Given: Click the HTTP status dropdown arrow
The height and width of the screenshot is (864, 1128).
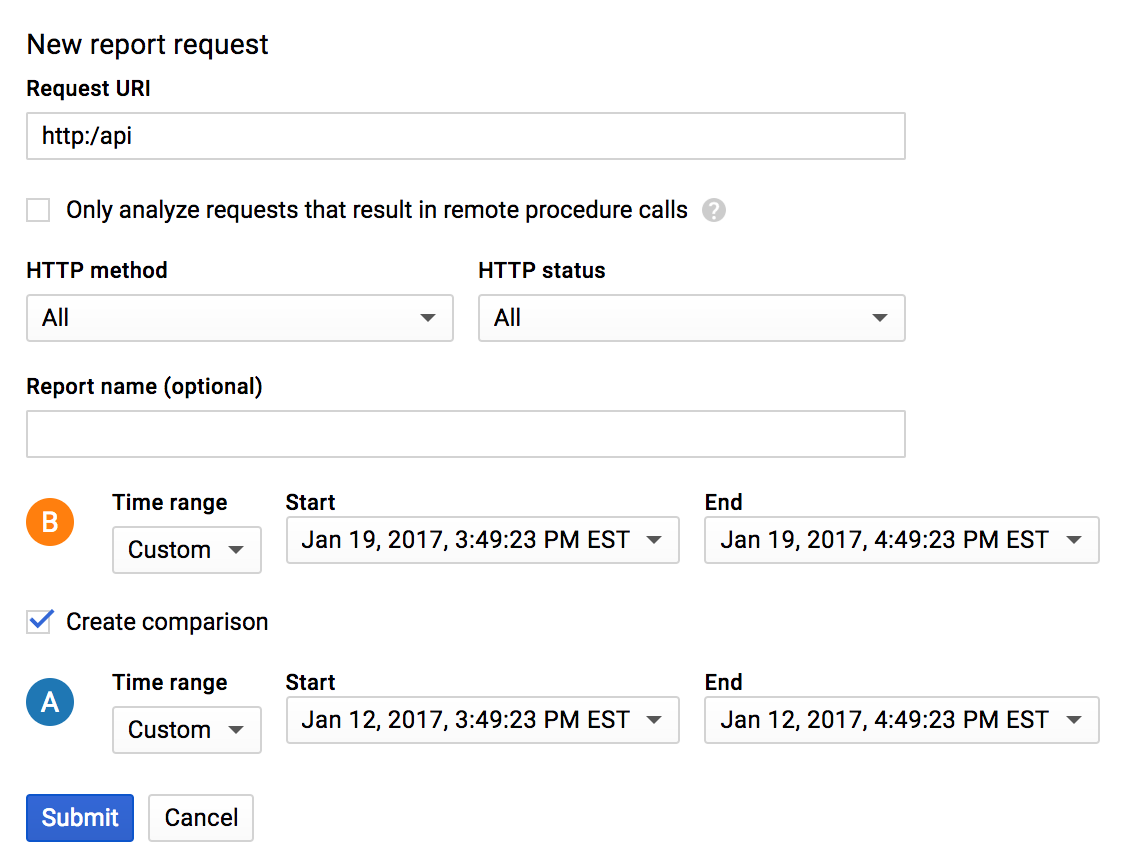Looking at the screenshot, I should click(880, 318).
